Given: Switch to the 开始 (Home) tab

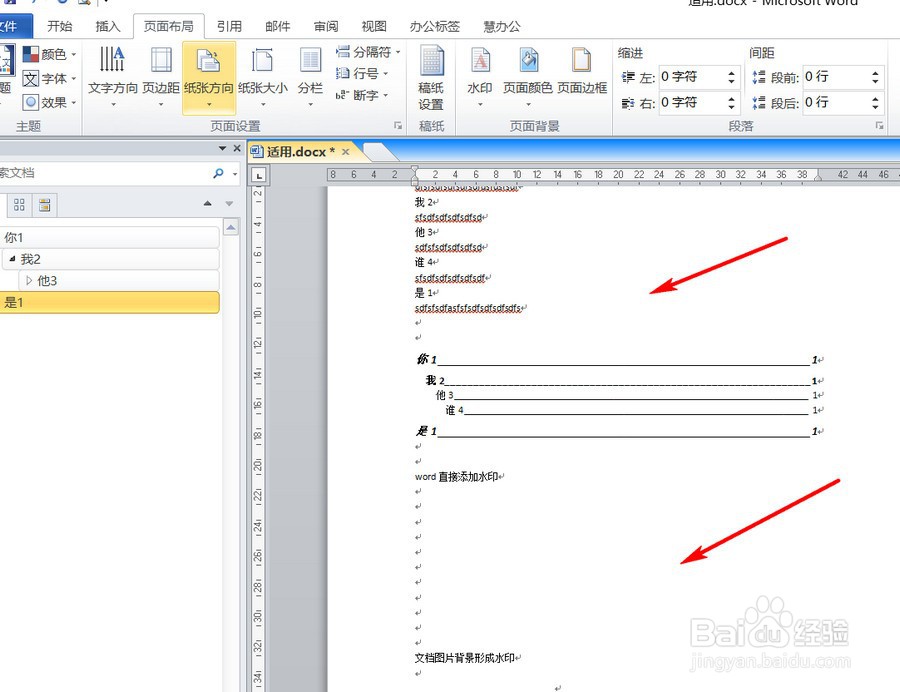Looking at the screenshot, I should click(60, 26).
